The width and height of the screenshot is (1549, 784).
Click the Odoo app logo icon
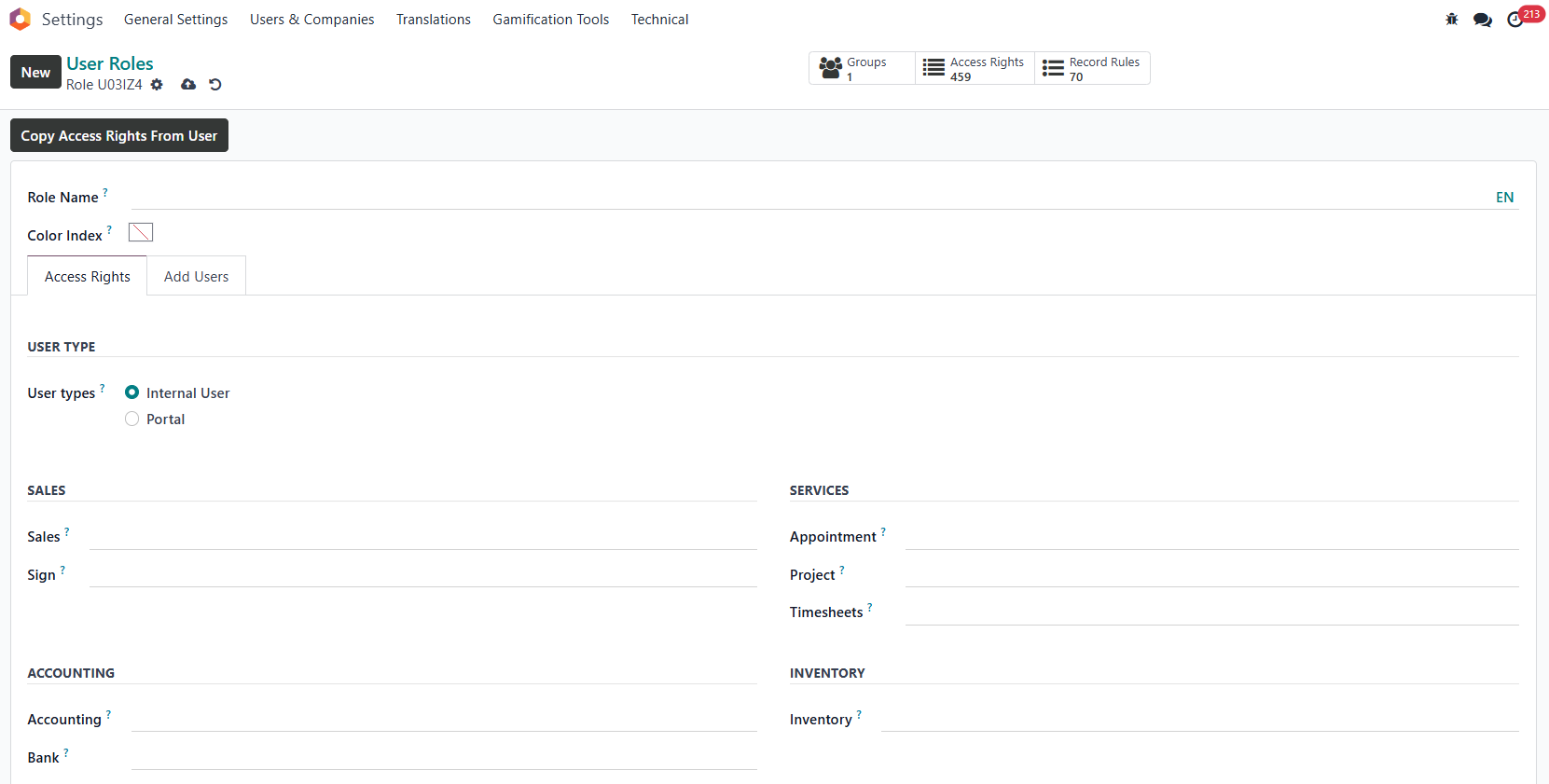point(20,20)
